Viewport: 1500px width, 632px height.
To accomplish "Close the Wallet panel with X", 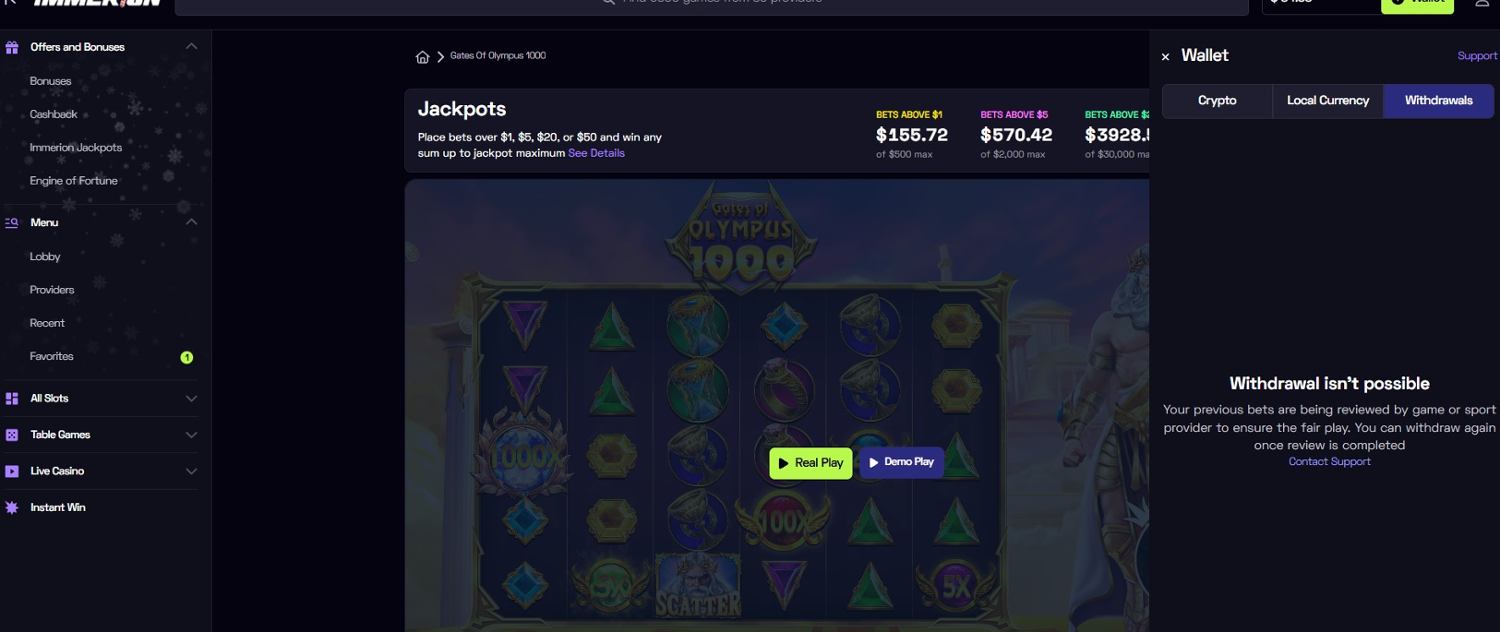I will [x=1165, y=57].
